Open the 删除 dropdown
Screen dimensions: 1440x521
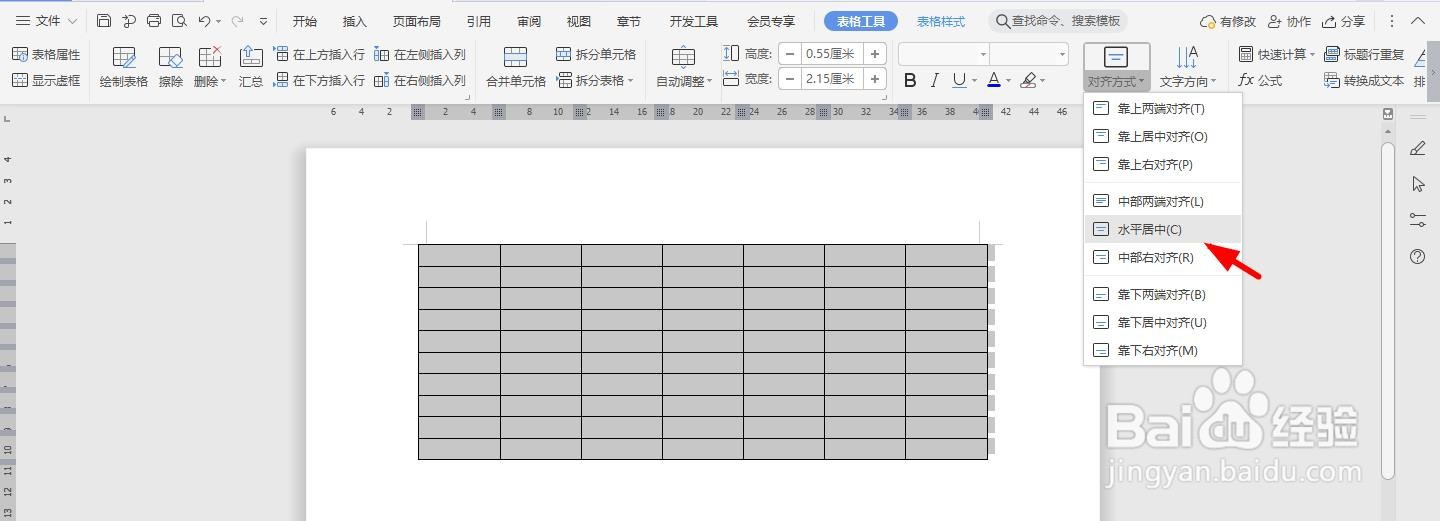(x=210, y=68)
